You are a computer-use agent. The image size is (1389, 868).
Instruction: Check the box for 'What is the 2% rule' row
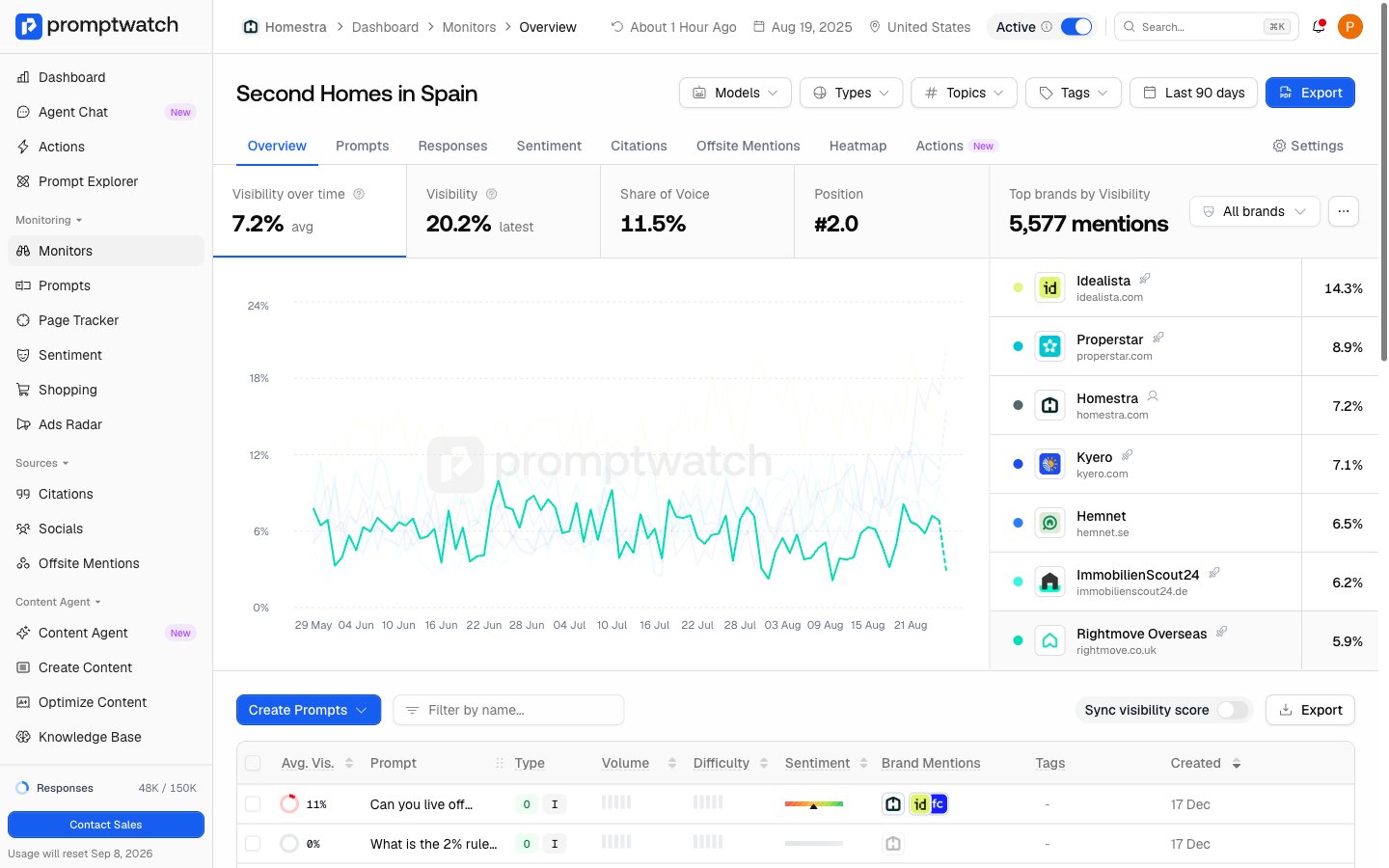point(253,843)
